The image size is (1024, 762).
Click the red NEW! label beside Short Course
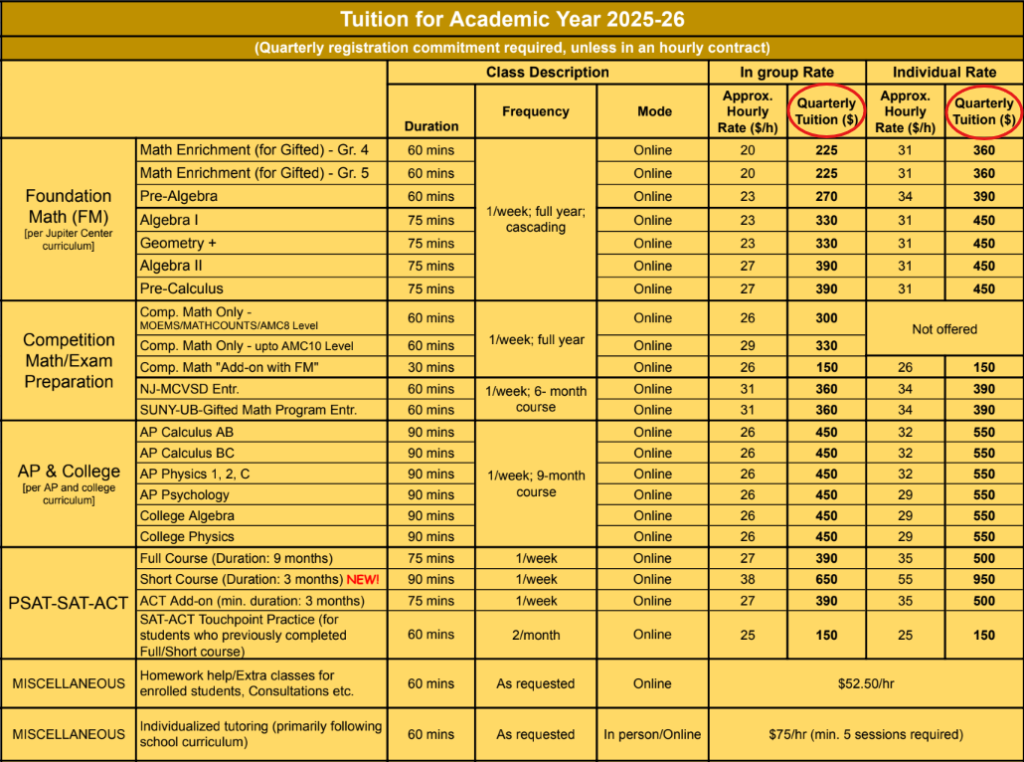(363, 580)
